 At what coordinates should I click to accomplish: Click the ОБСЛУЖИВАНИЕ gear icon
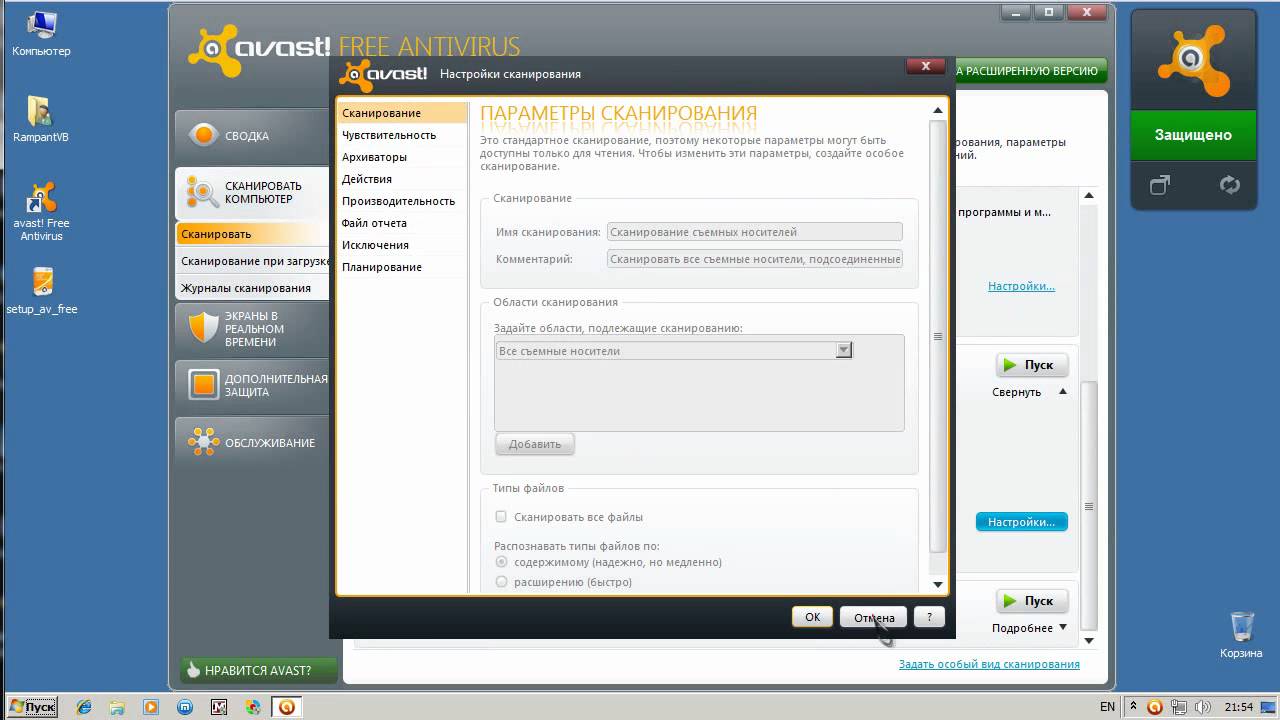pyautogui.click(x=203, y=442)
